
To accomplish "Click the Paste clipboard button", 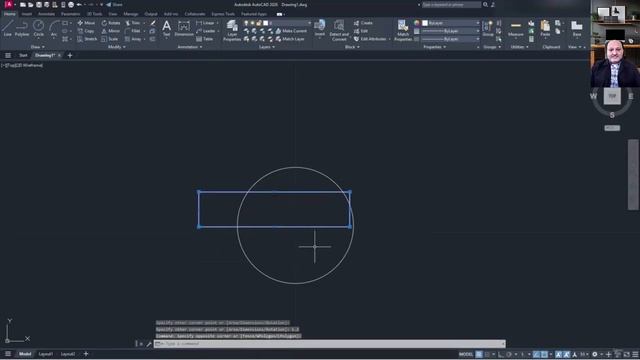I will point(545,29).
